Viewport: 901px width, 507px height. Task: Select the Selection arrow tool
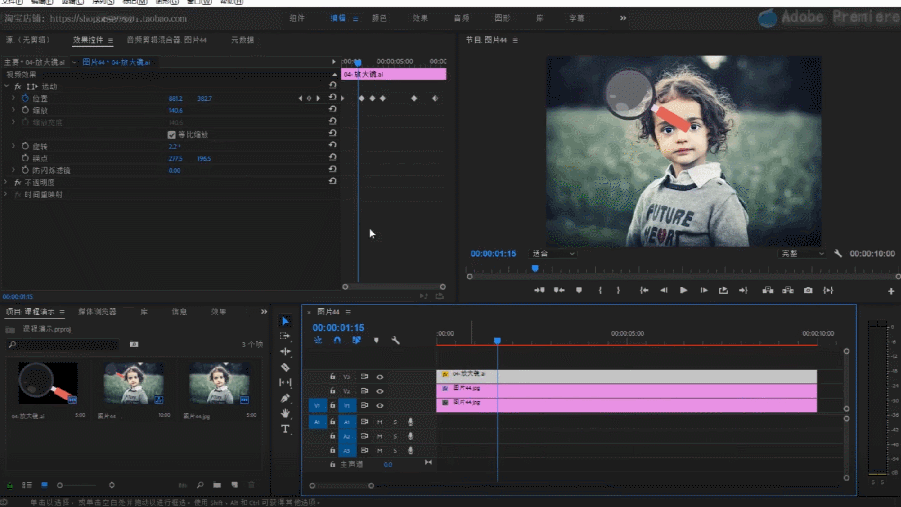point(286,321)
